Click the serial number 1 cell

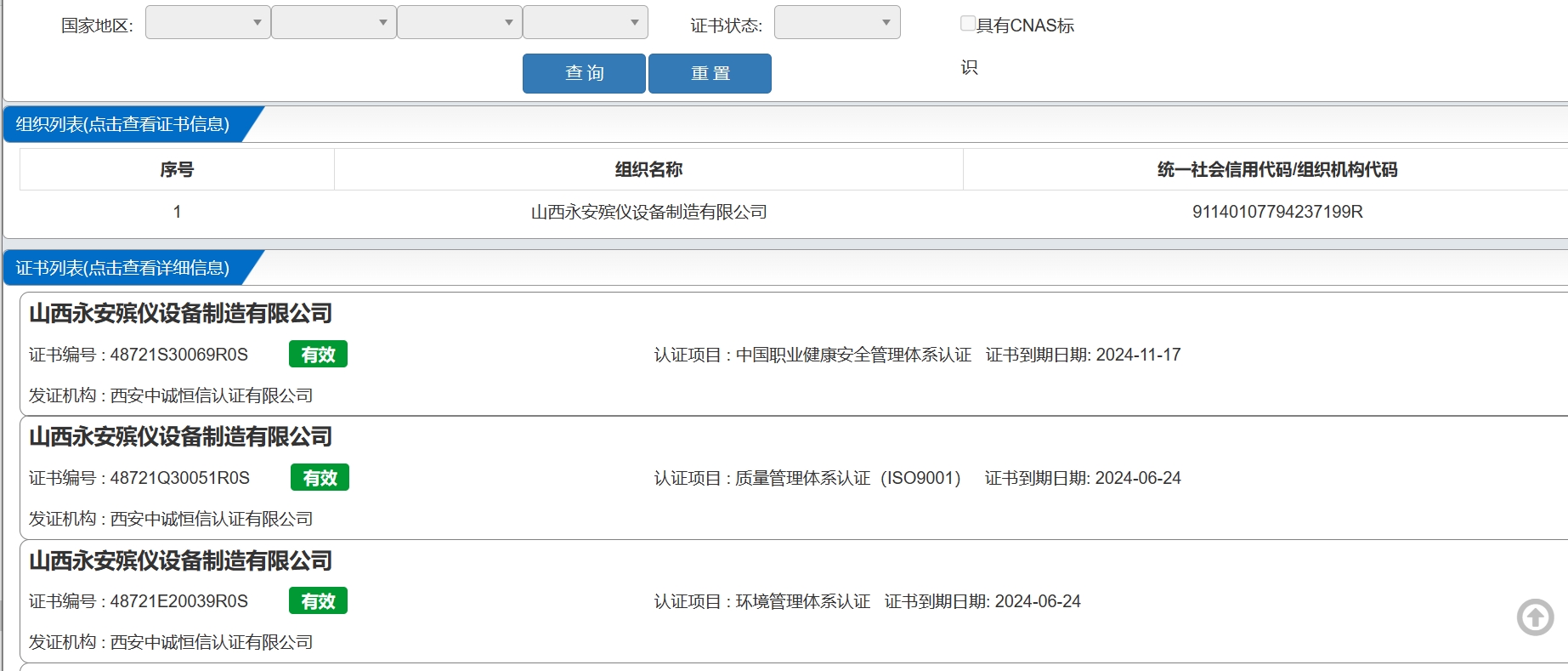(177, 212)
